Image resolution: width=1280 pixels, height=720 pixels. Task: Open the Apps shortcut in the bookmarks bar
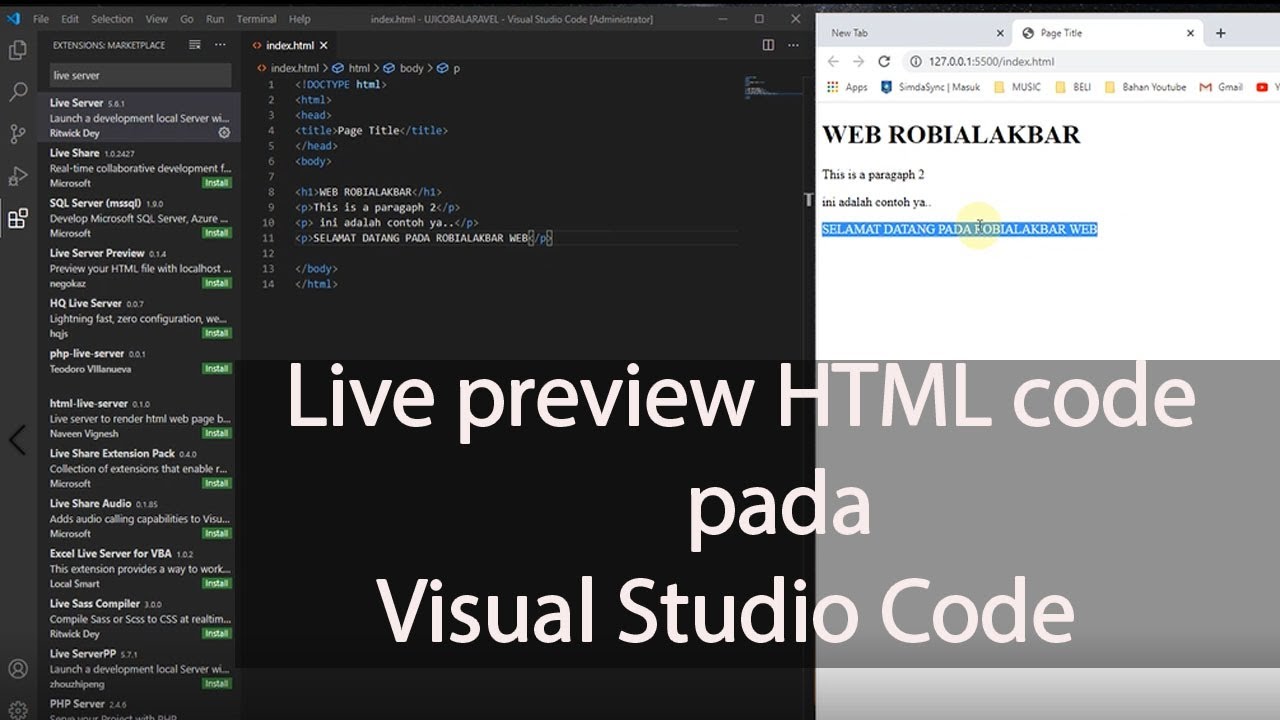pyautogui.click(x=848, y=87)
